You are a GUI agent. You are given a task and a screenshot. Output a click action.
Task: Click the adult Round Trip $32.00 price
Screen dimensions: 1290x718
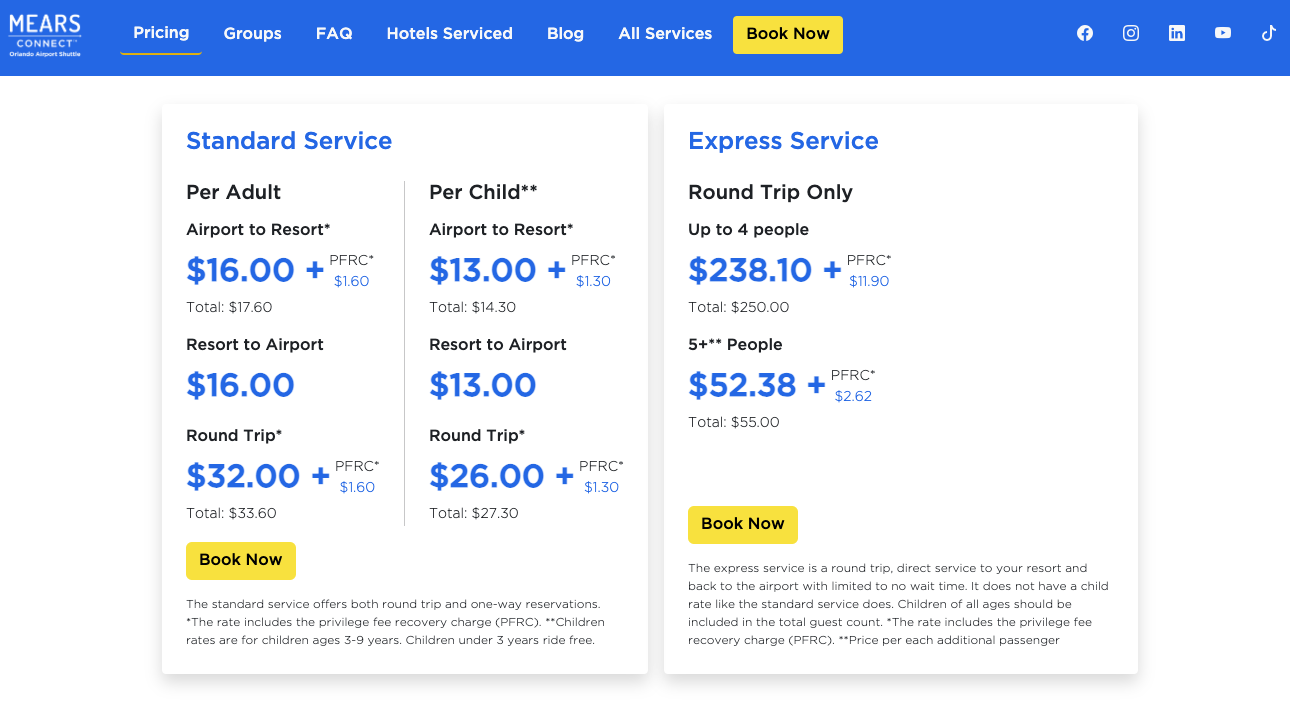pos(243,476)
